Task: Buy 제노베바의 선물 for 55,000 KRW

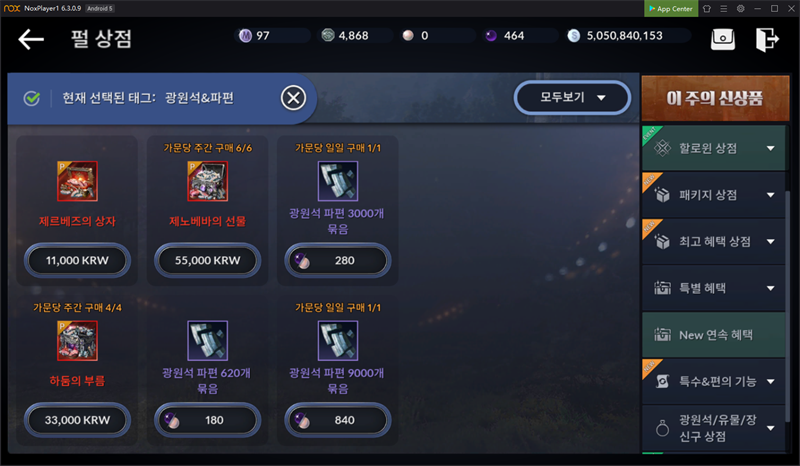Action: point(208,260)
